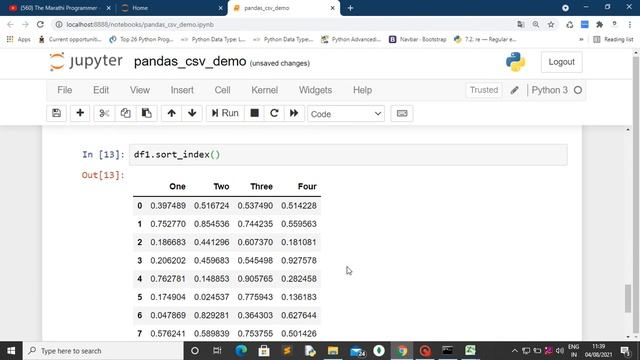Screen dimensions: 640x360
Task: Open Microsoft Edge from taskbar
Action: [x=241, y=351]
